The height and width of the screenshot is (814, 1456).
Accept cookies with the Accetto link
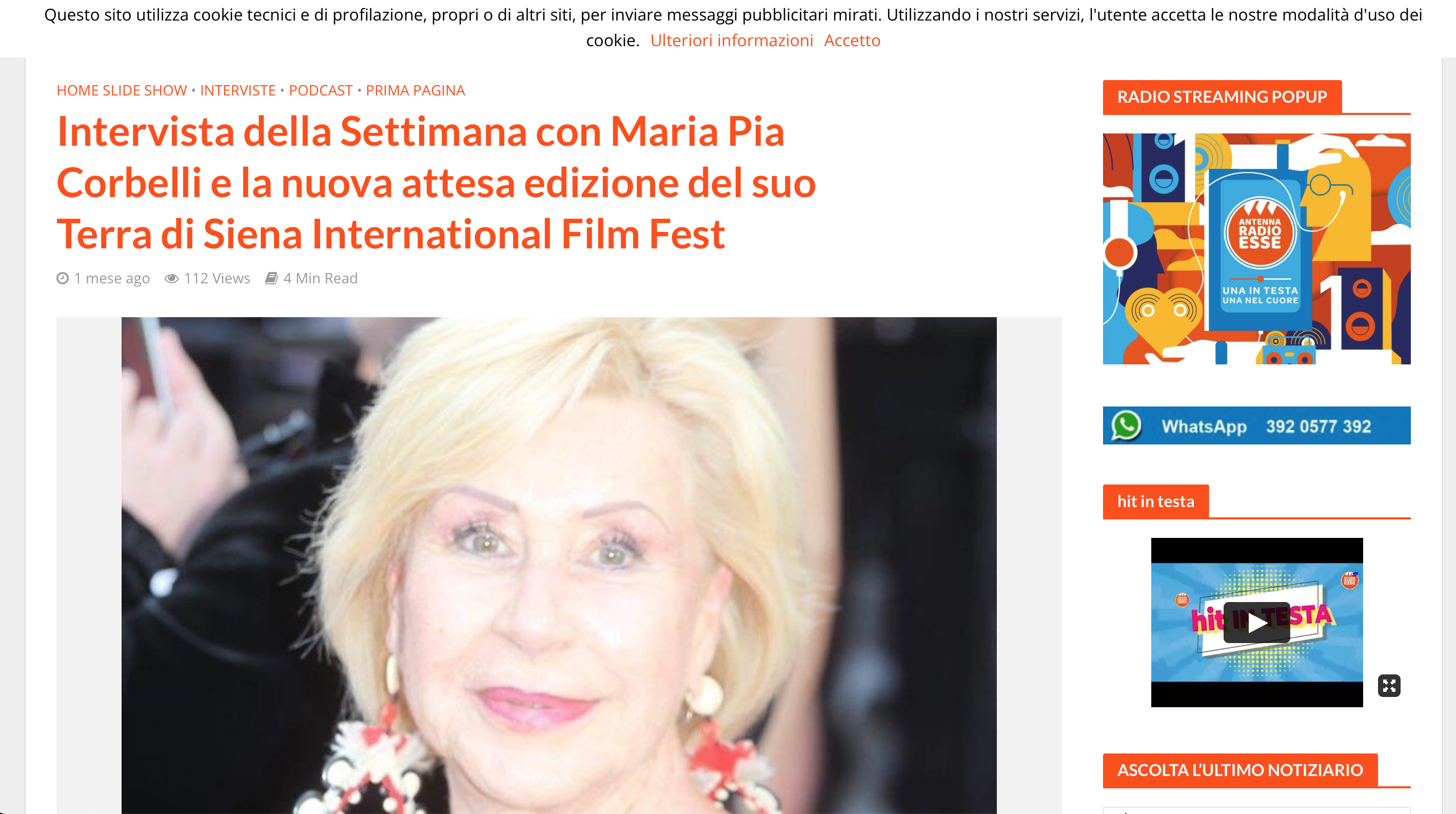tap(852, 41)
